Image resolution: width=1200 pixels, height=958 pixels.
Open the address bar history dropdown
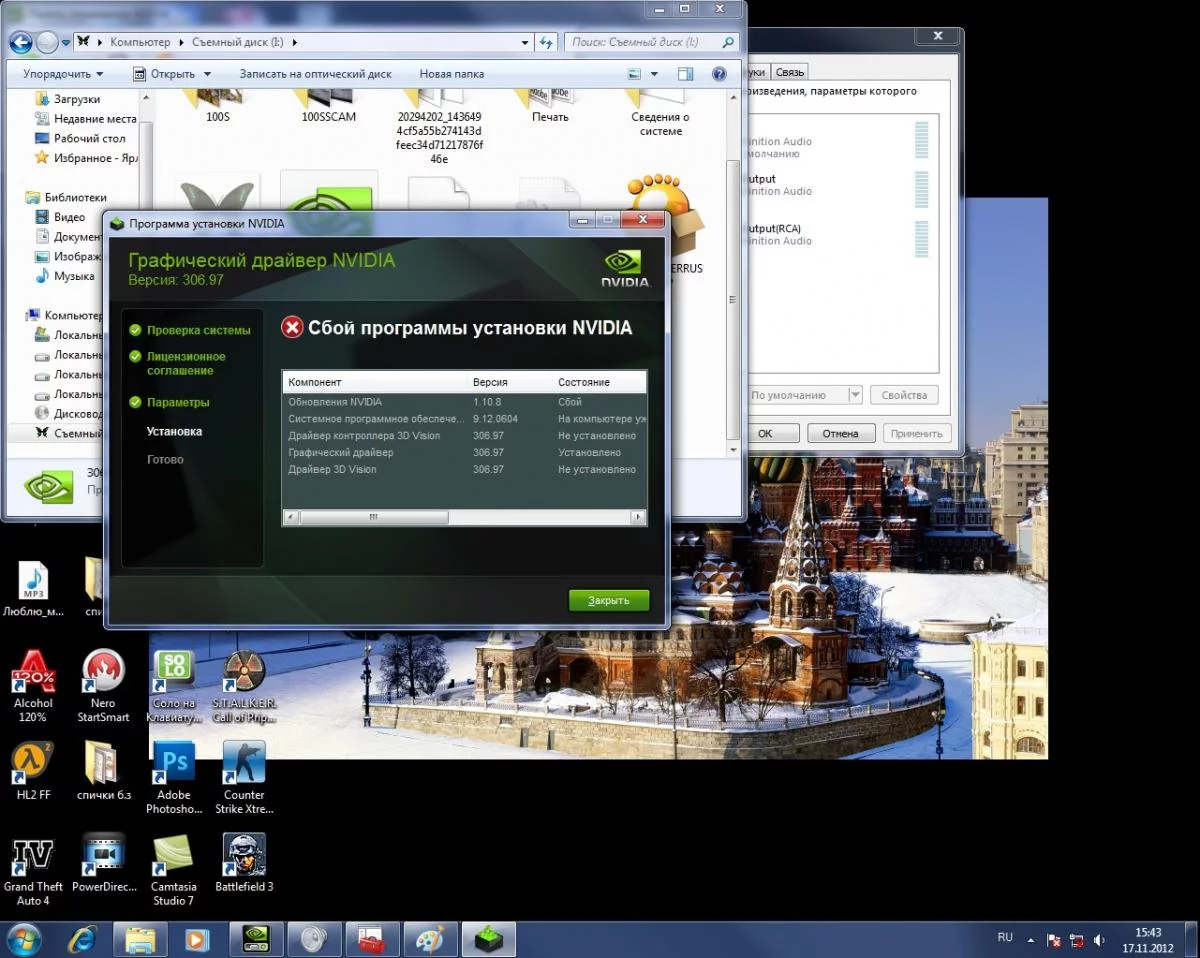coord(526,43)
